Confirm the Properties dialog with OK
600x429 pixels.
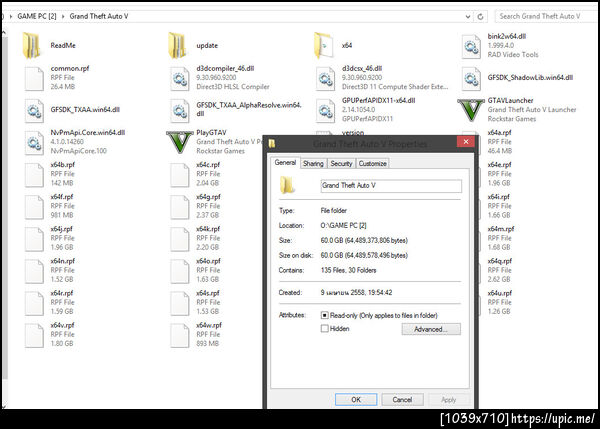tap(356, 400)
